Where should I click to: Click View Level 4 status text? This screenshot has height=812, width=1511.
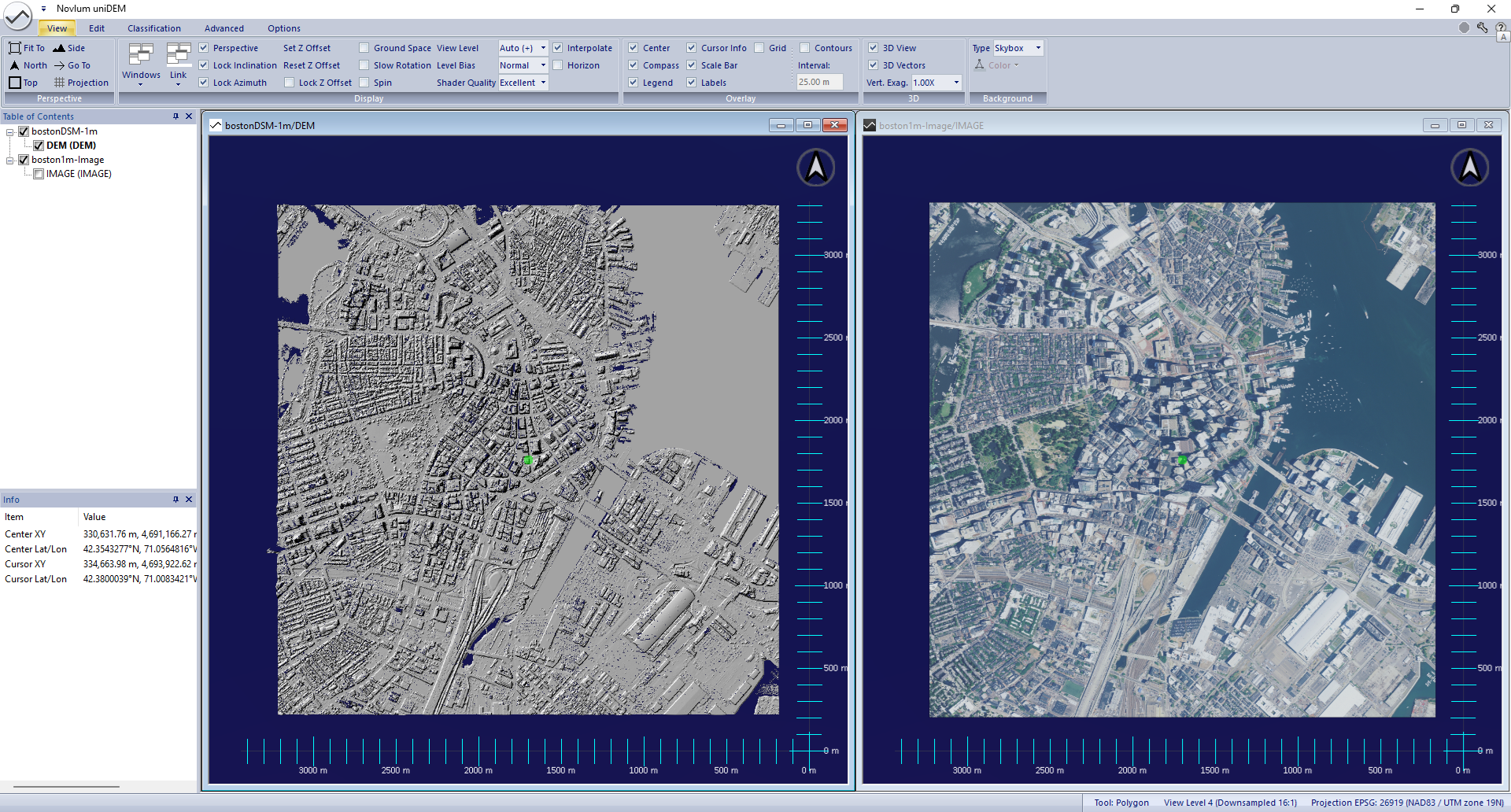(x=1230, y=803)
